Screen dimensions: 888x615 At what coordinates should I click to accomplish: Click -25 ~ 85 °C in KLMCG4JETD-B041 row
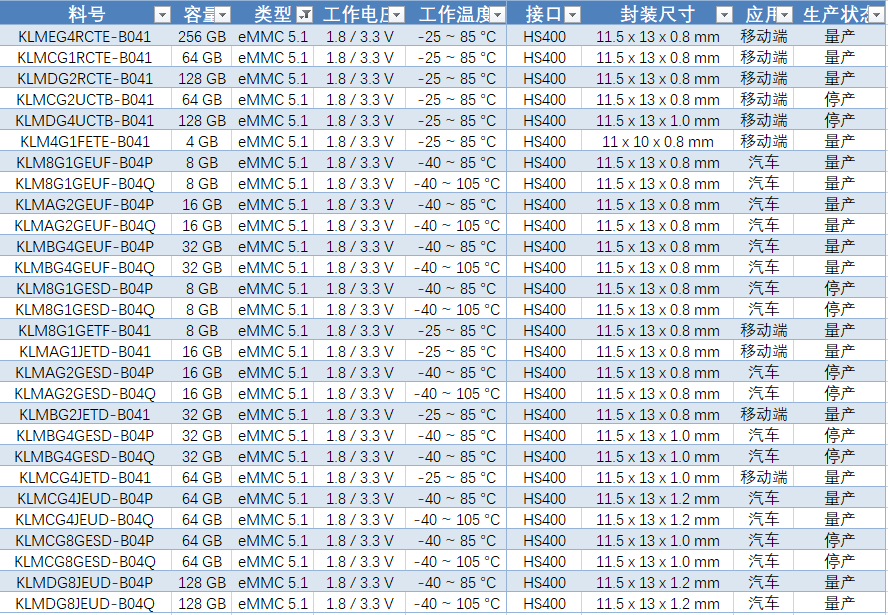pos(456,477)
